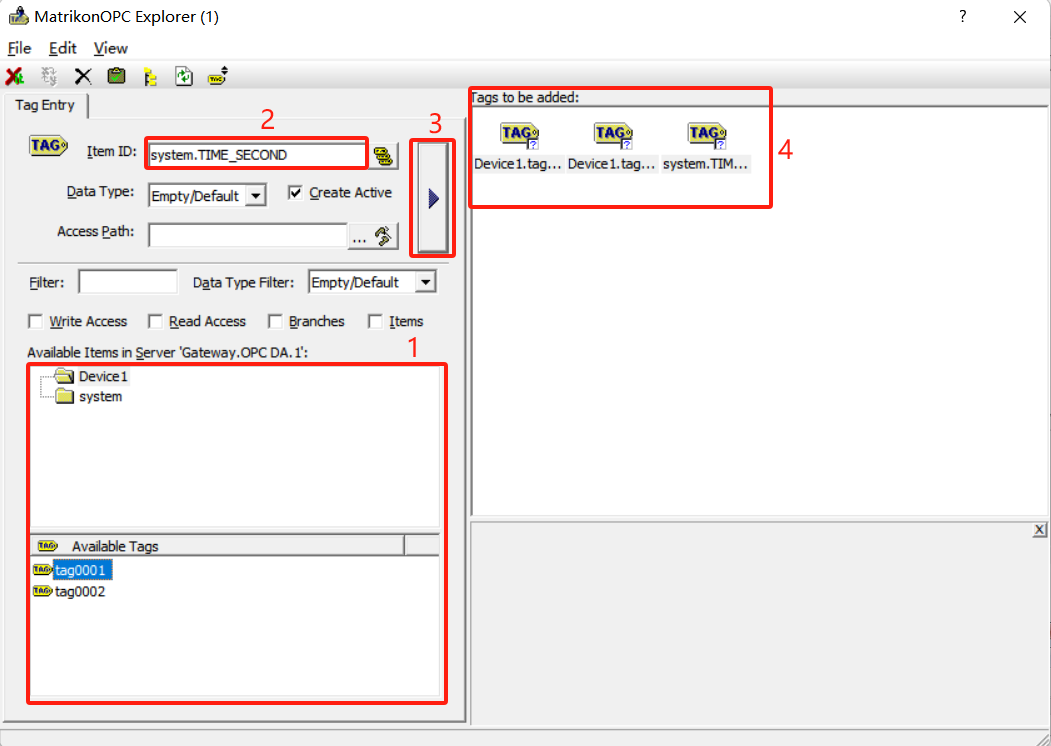
Task: Click the clipboard with green check icon
Action: [x=117, y=76]
